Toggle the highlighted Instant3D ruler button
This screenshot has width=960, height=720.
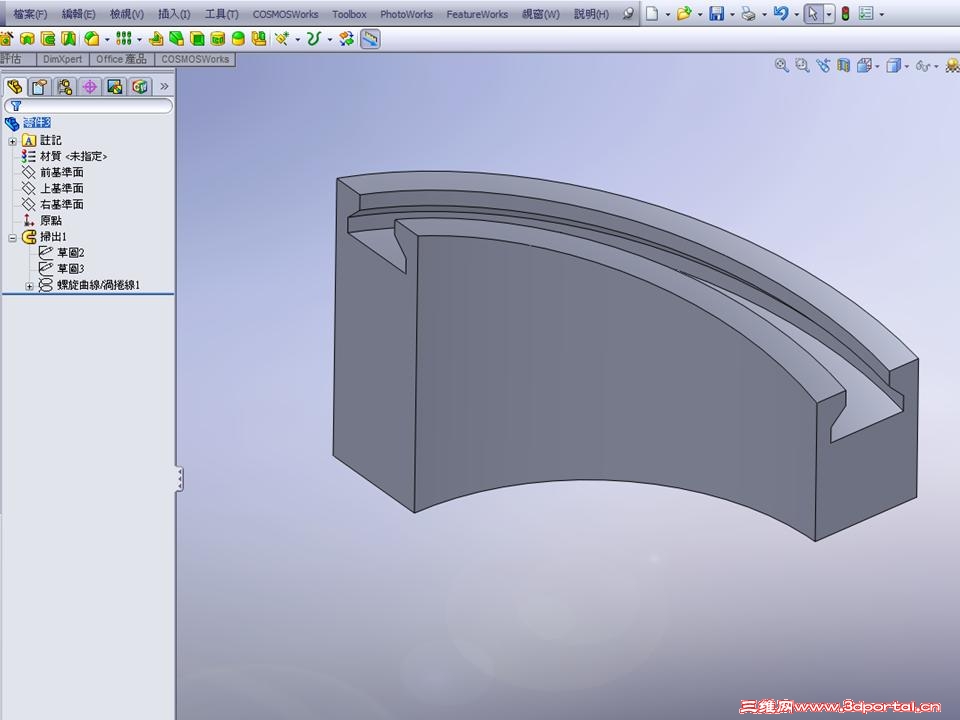point(370,39)
